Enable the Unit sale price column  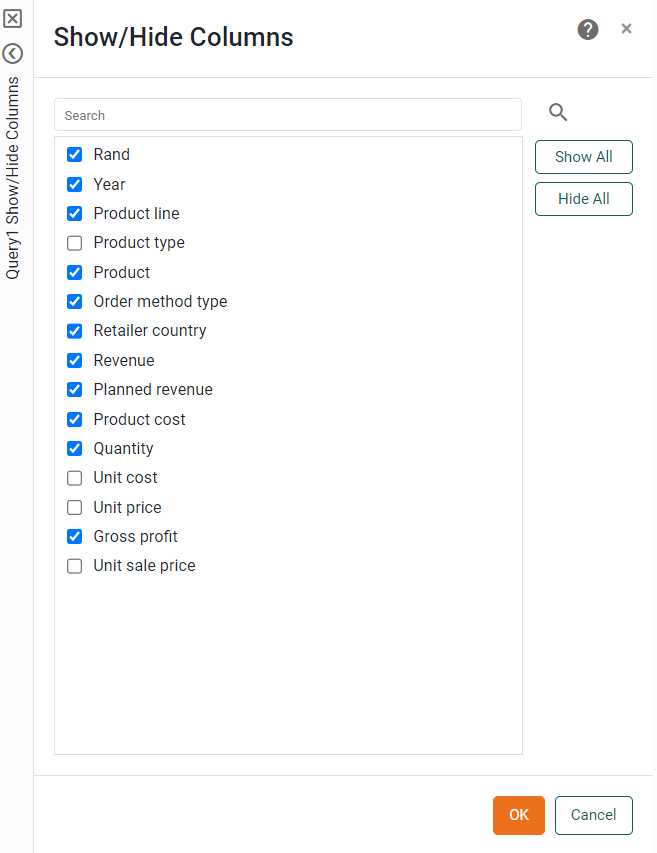click(x=74, y=565)
